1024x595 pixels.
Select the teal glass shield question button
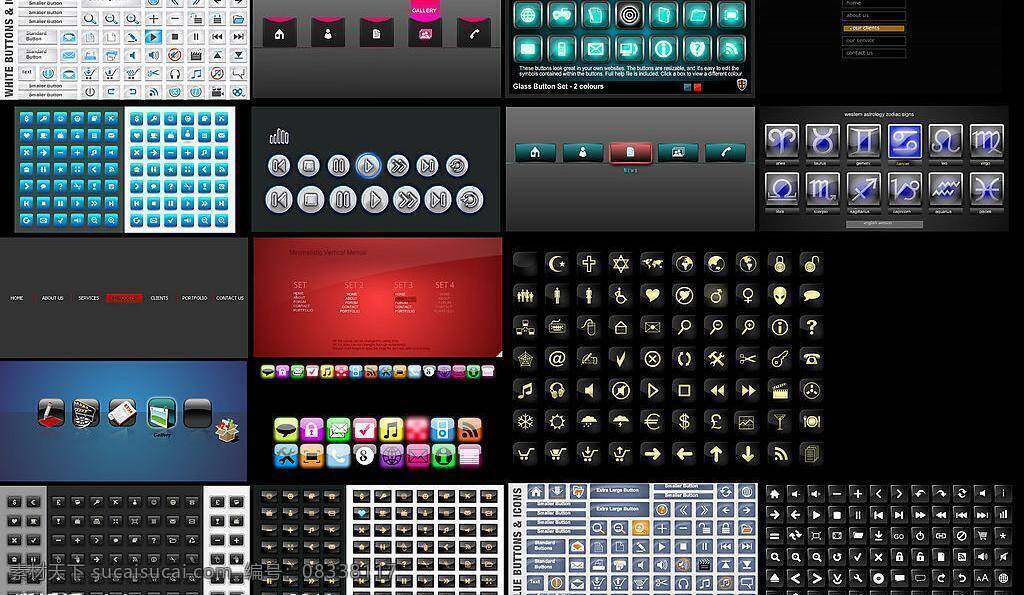(697, 48)
